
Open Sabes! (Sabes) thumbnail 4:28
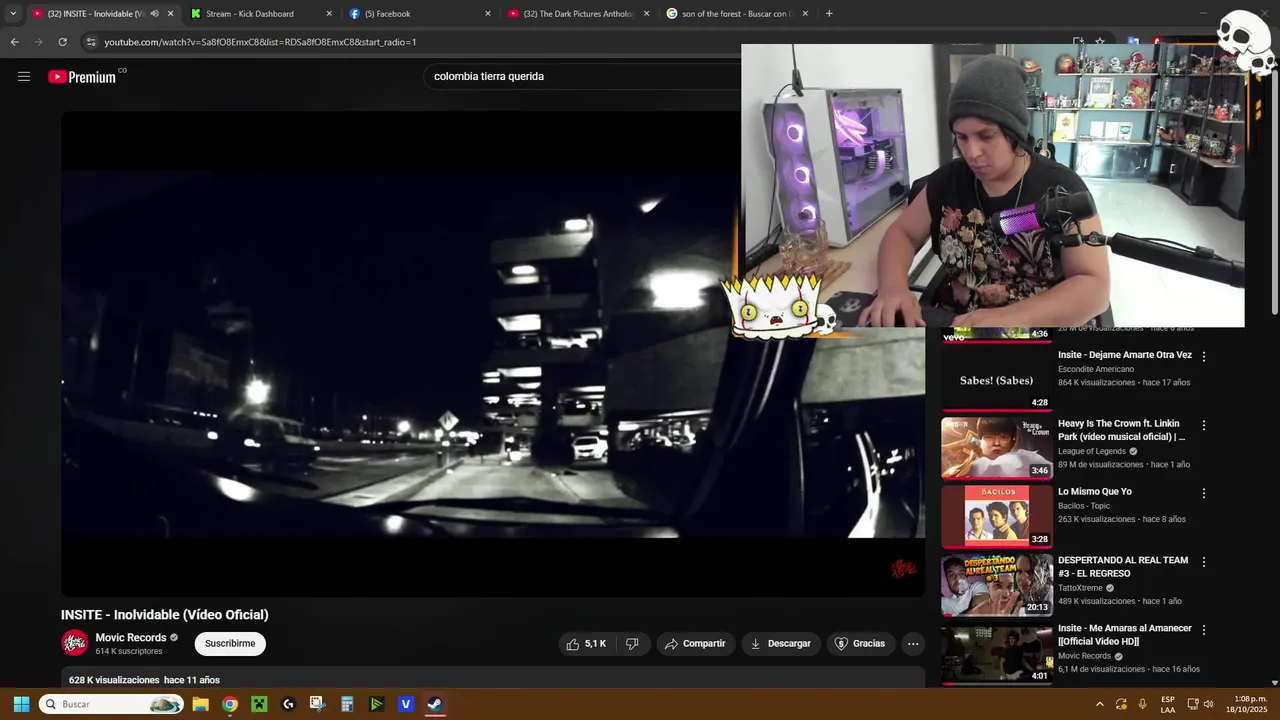pos(997,380)
